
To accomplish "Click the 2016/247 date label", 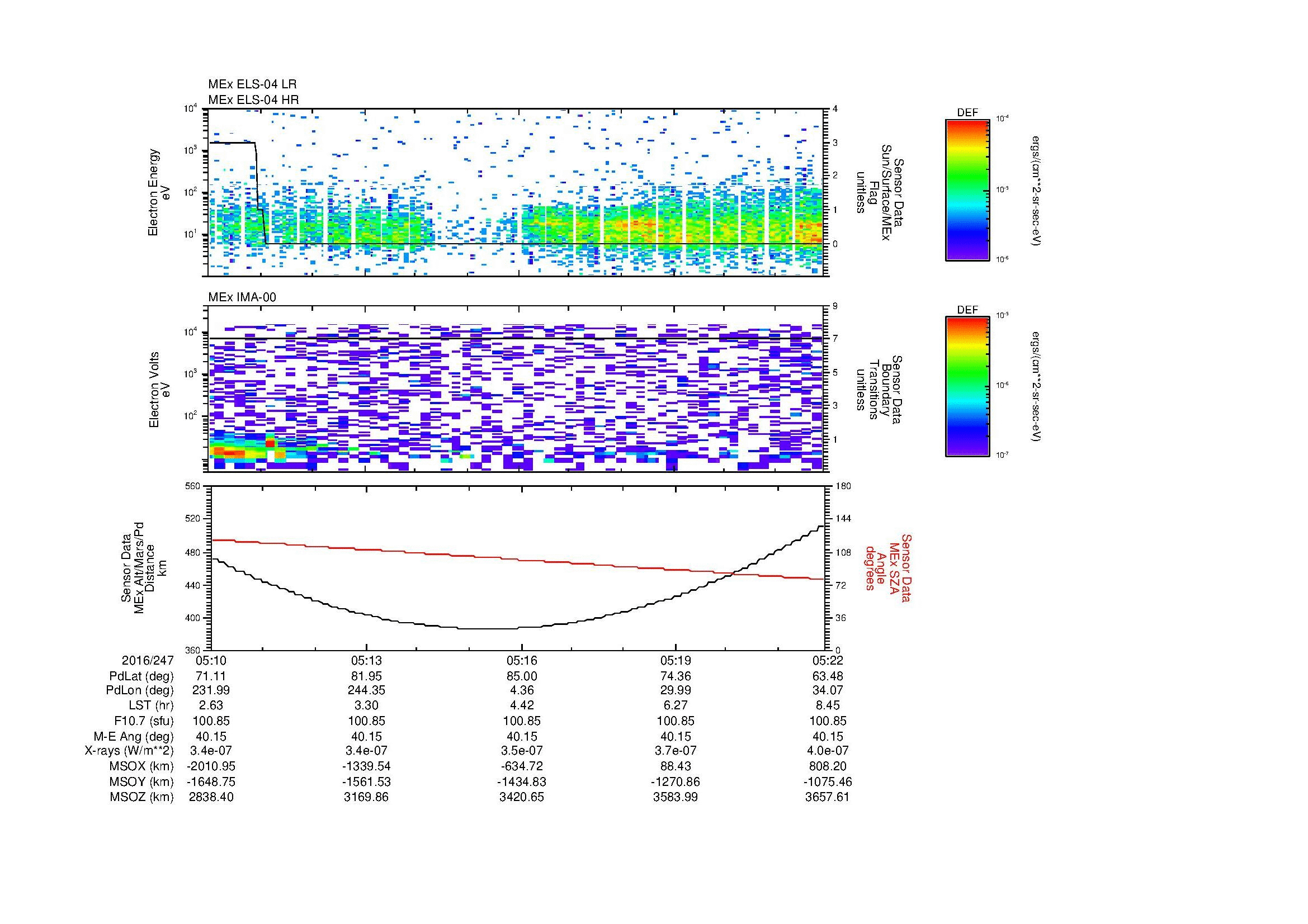I will pos(148,660).
